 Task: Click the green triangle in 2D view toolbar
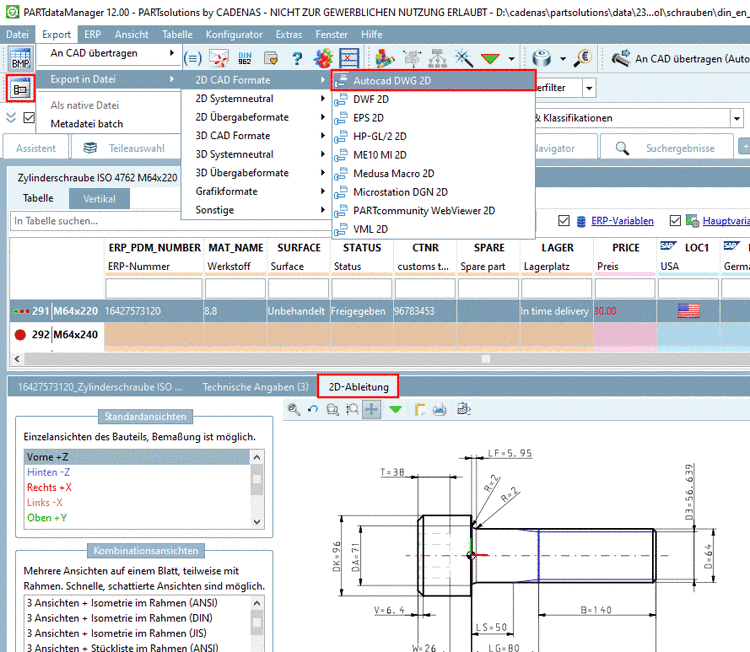point(395,409)
